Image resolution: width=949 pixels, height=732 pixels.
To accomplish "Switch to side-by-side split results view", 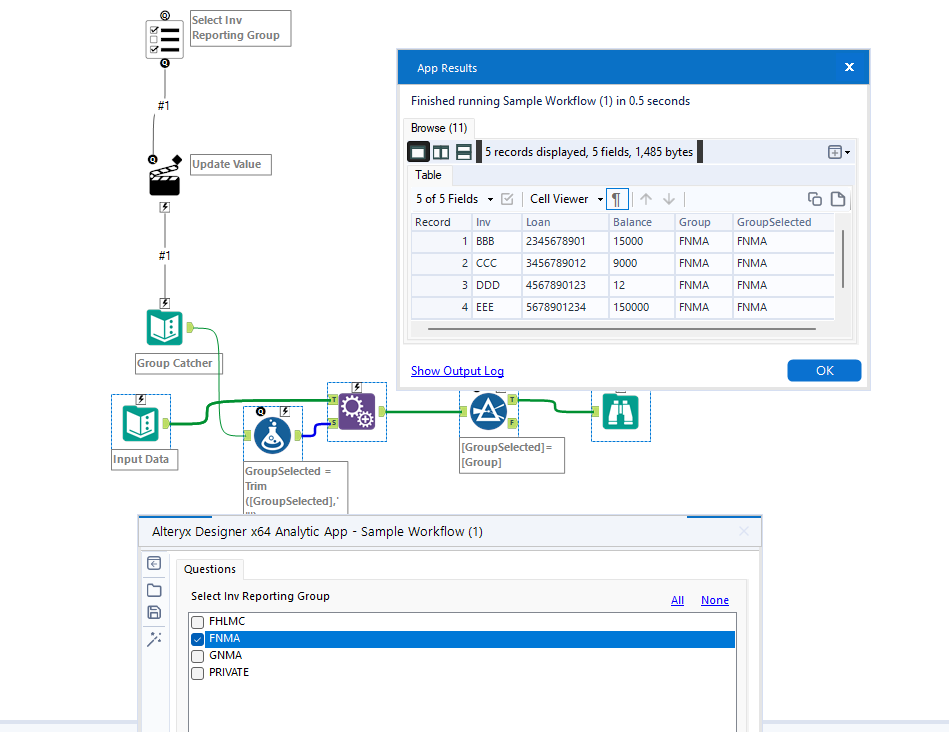I will coord(441,152).
